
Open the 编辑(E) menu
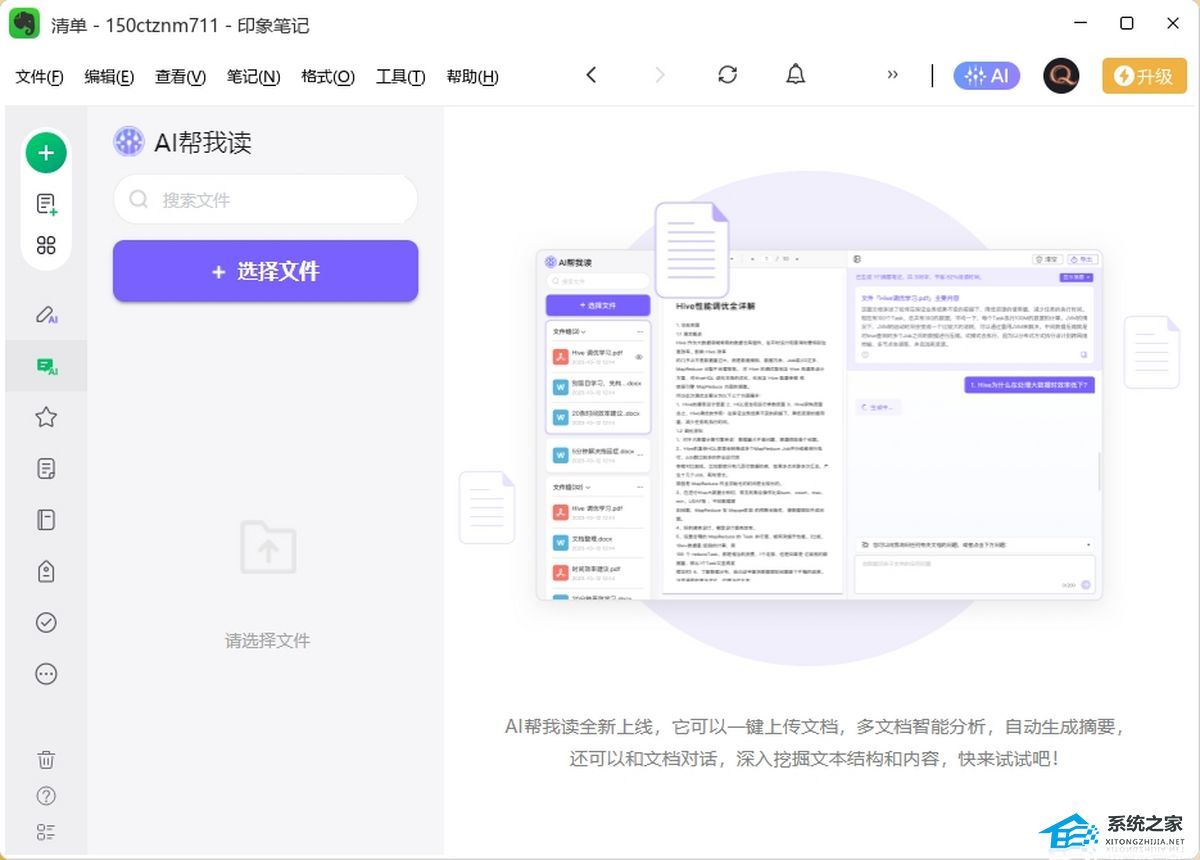(x=109, y=77)
